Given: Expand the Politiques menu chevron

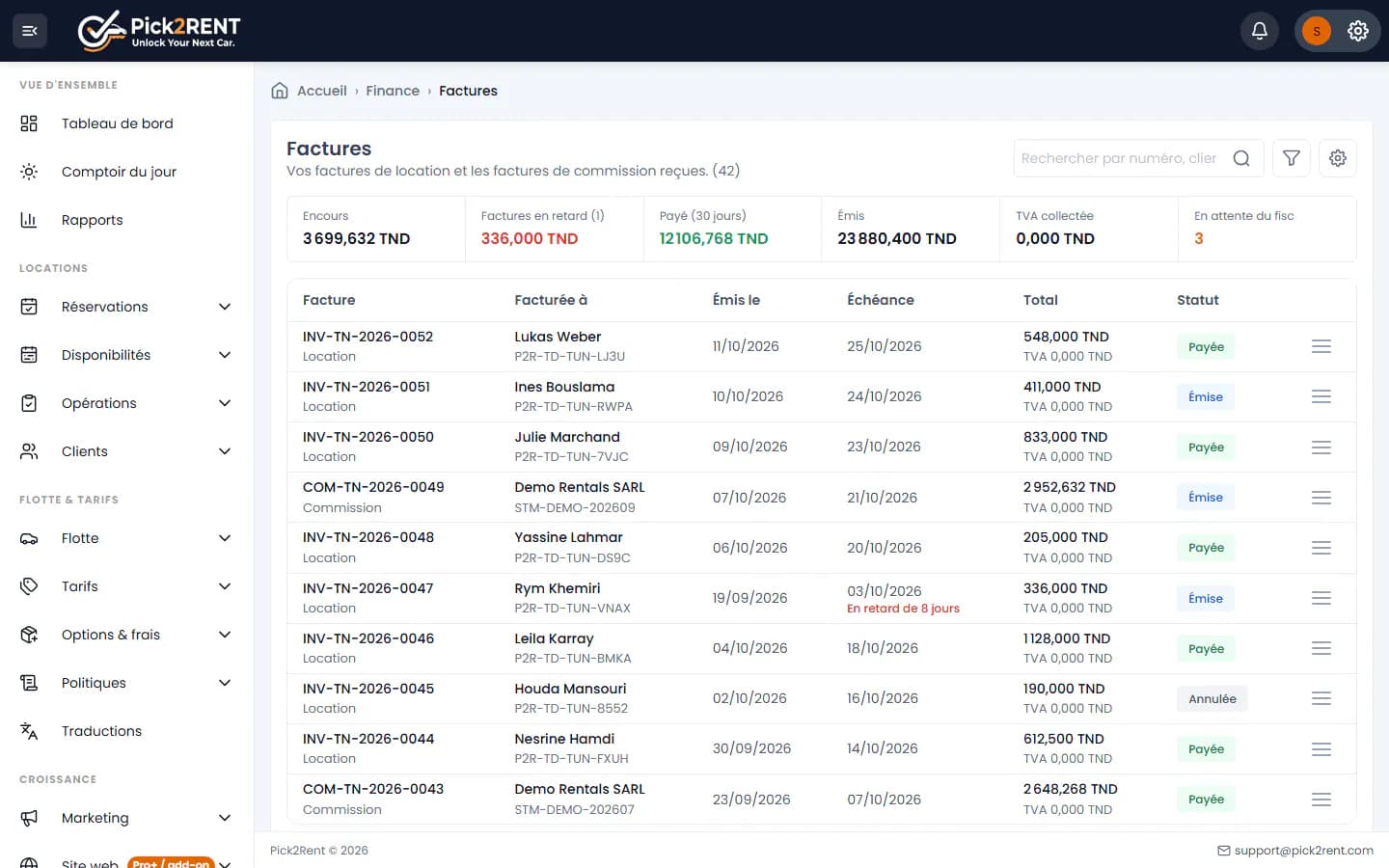Looking at the screenshot, I should pos(225,683).
